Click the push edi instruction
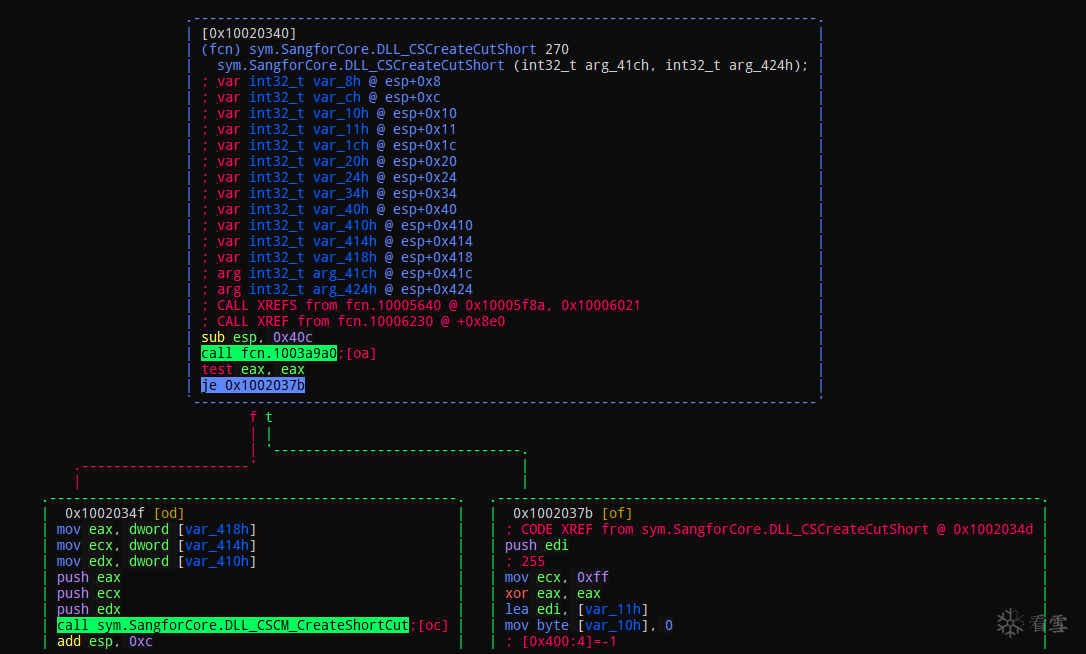Viewport: 1086px width, 654px height. click(537, 545)
